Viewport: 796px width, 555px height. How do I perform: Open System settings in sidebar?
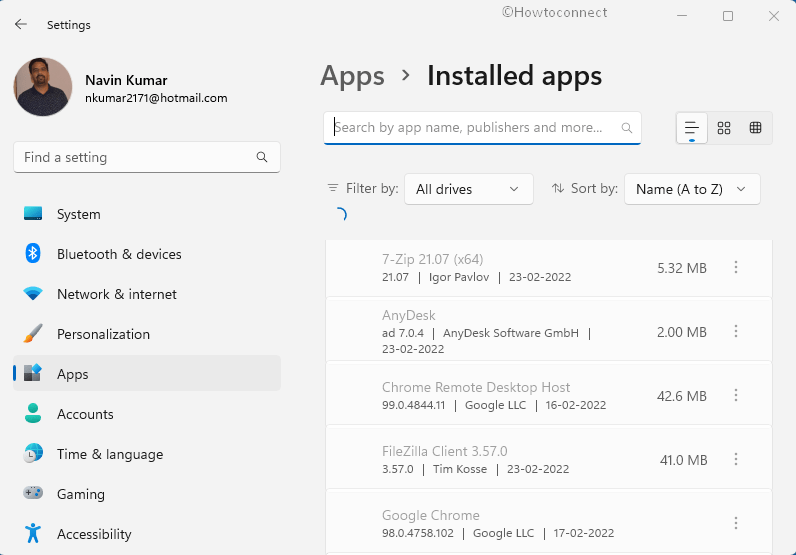(x=147, y=214)
